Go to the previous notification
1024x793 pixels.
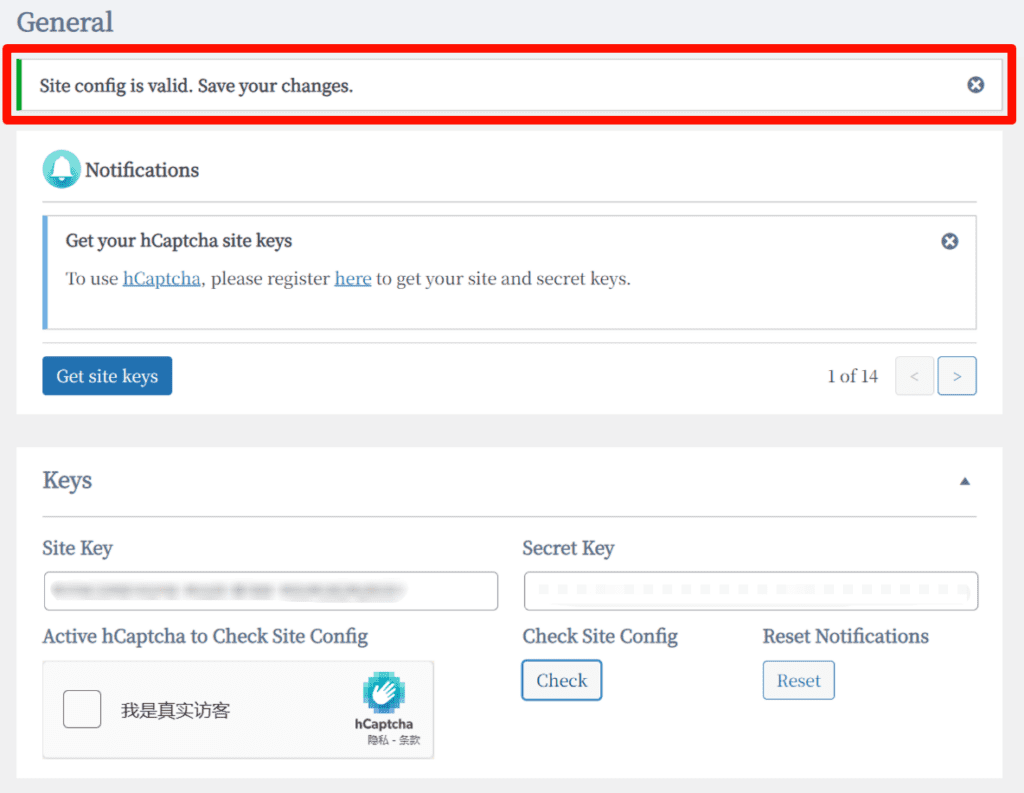click(914, 376)
